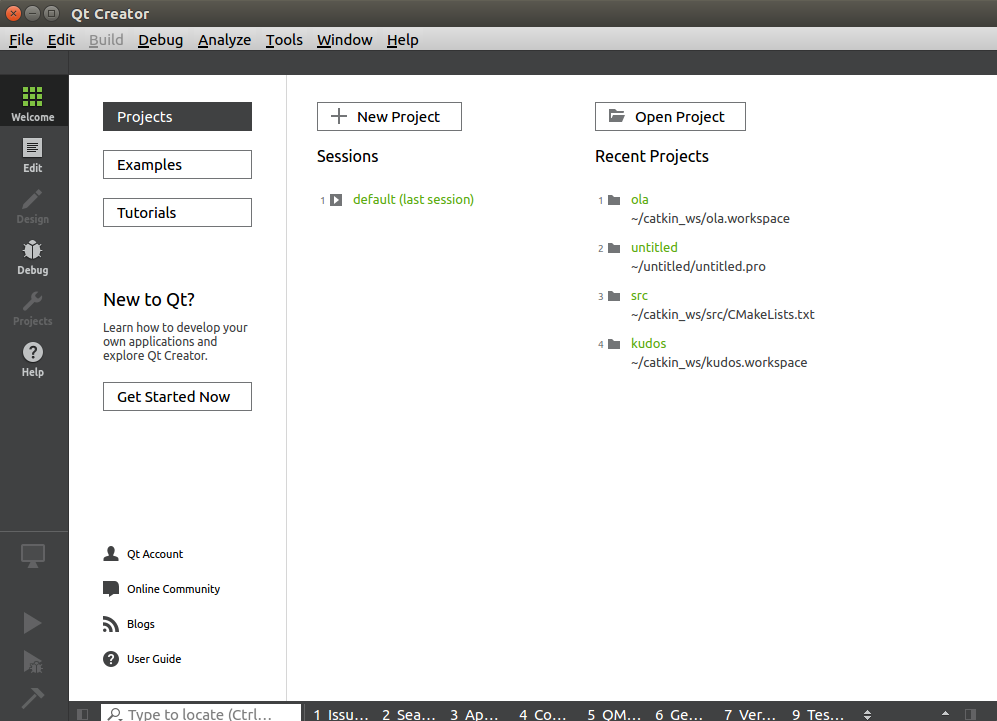This screenshot has width=997, height=721.
Task: Open the 9 Test Results pane
Action: point(818,714)
